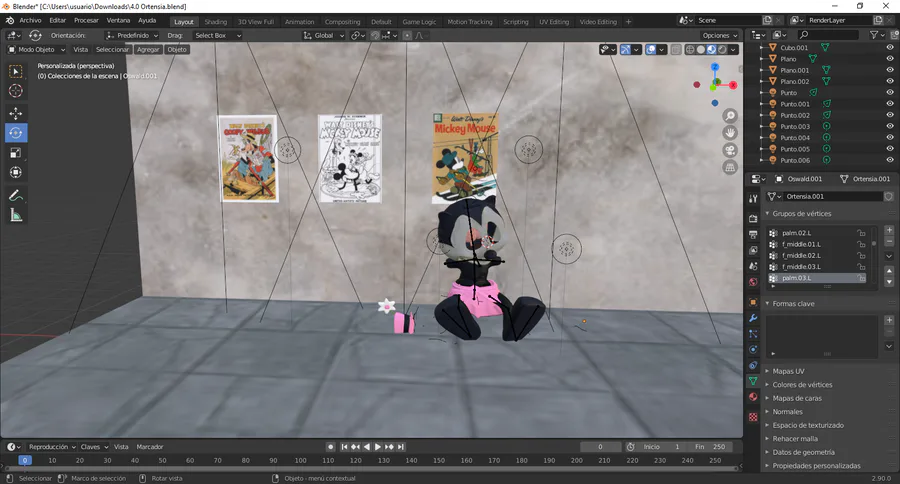900x484 pixels.
Task: Expand the Mapas UV panel
Action: tap(788, 371)
